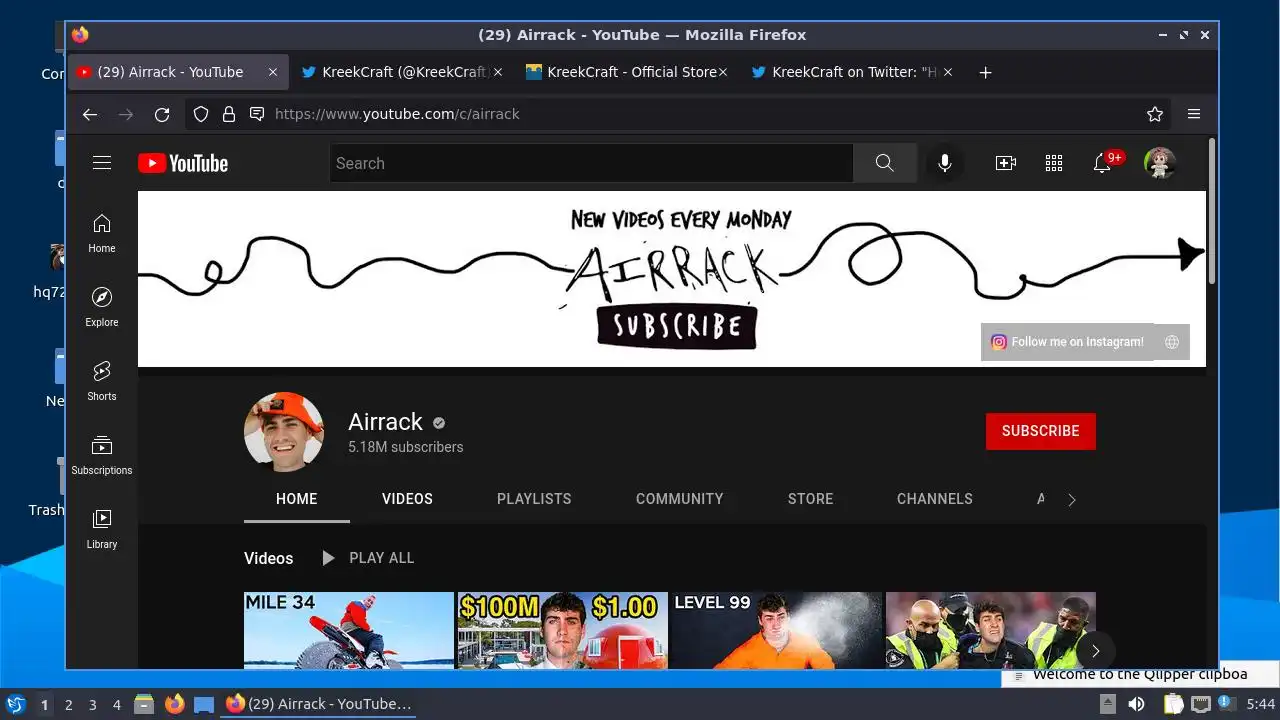
Task: Click Firefox back arrow
Action: 90,114
